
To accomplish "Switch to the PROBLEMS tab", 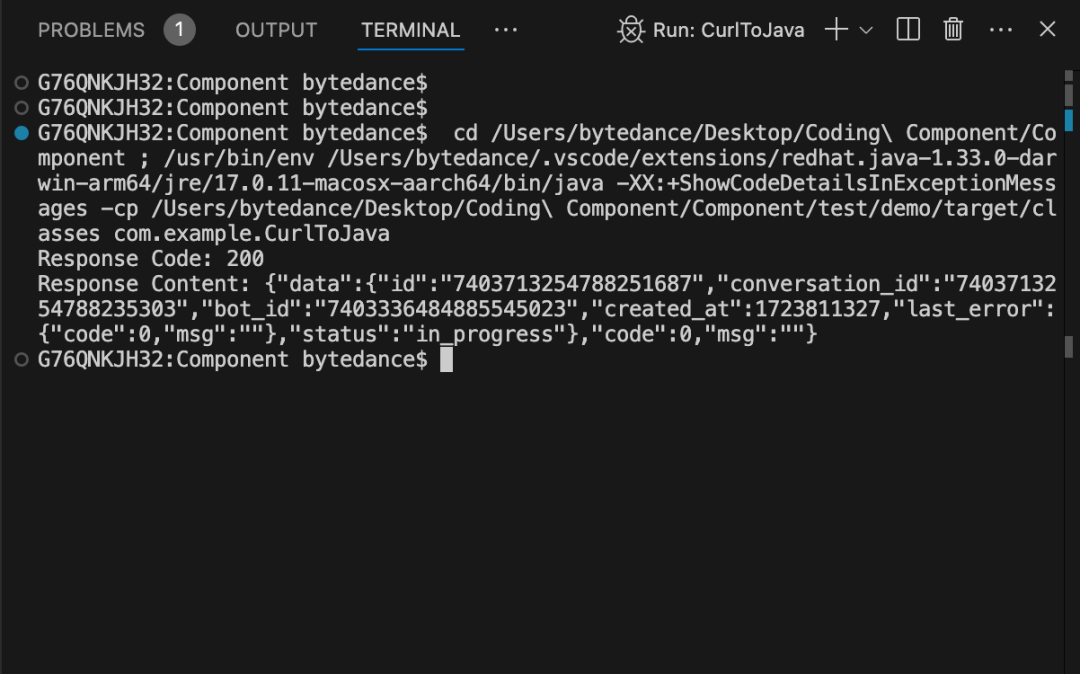I will coord(91,30).
